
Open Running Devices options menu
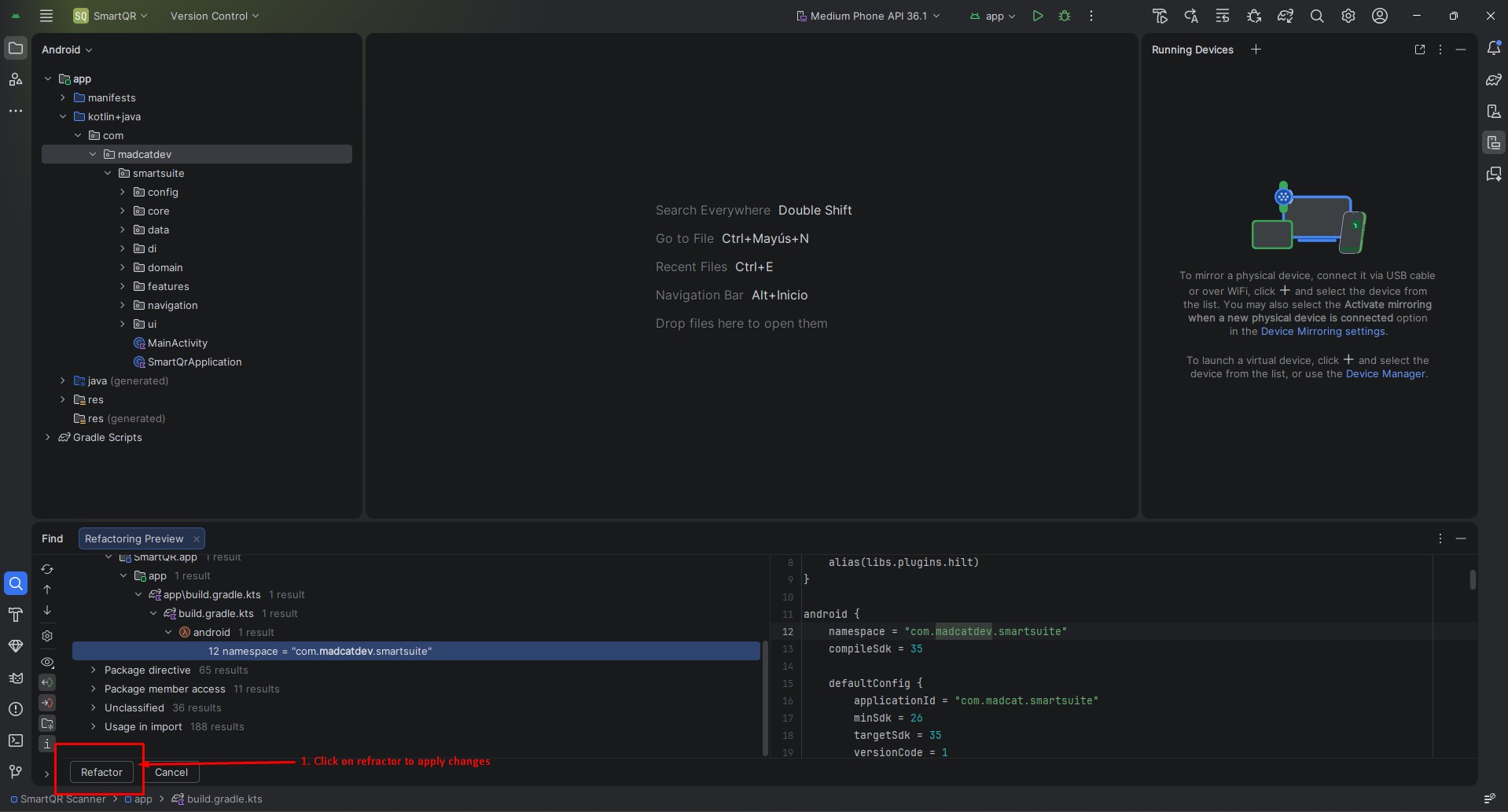[1440, 50]
